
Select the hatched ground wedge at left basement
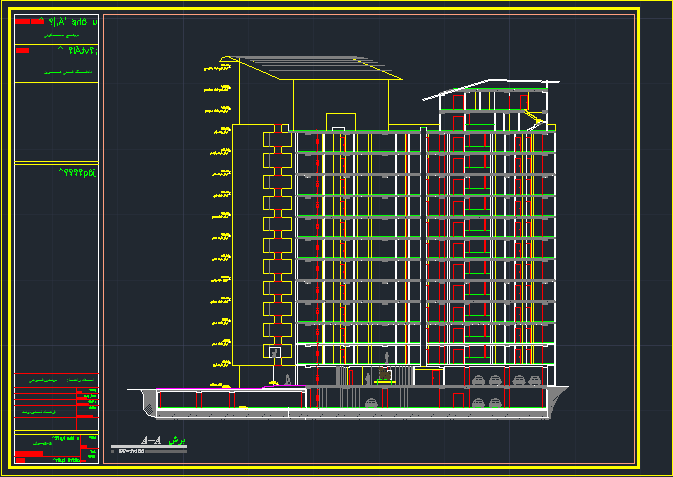pos(147,401)
